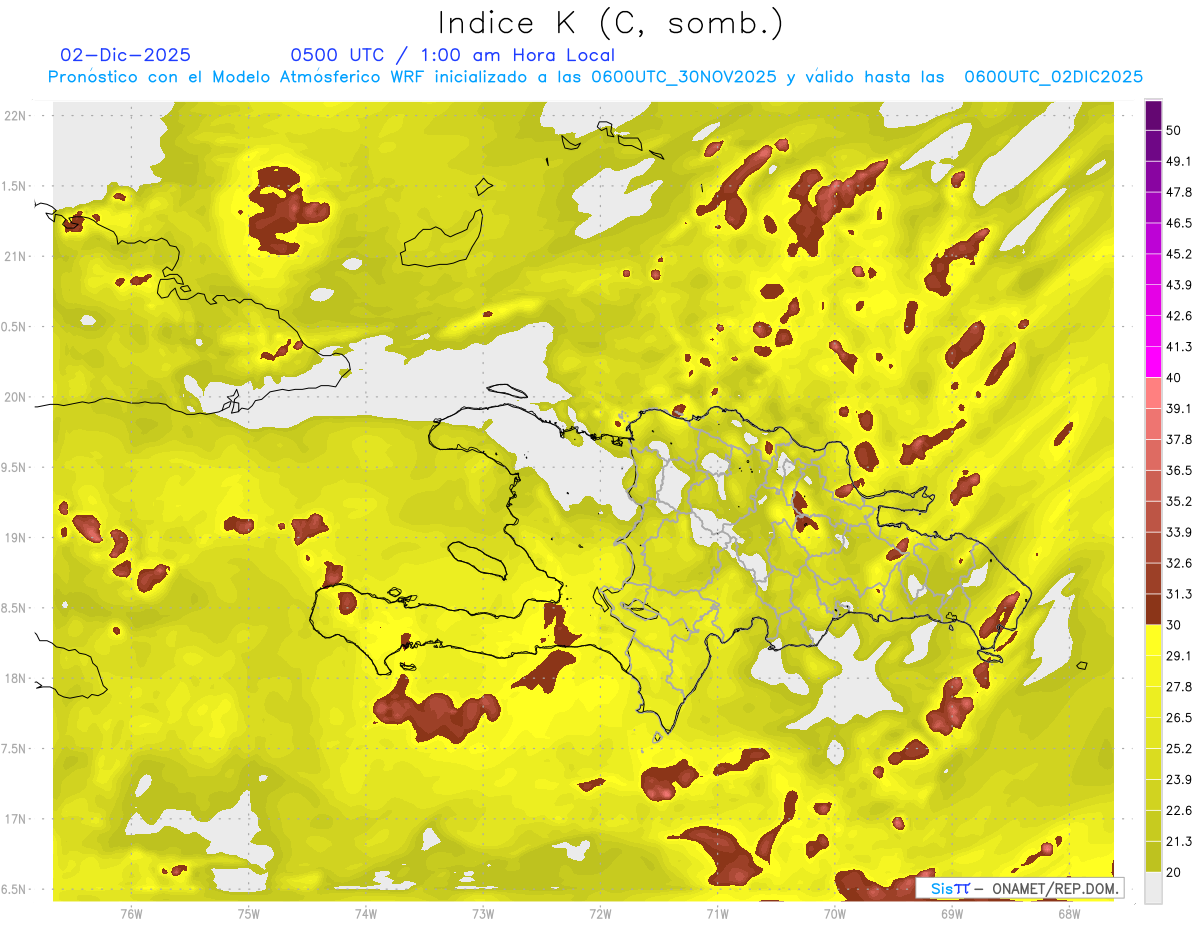Click the colorbar label 33.9

pos(1179,532)
